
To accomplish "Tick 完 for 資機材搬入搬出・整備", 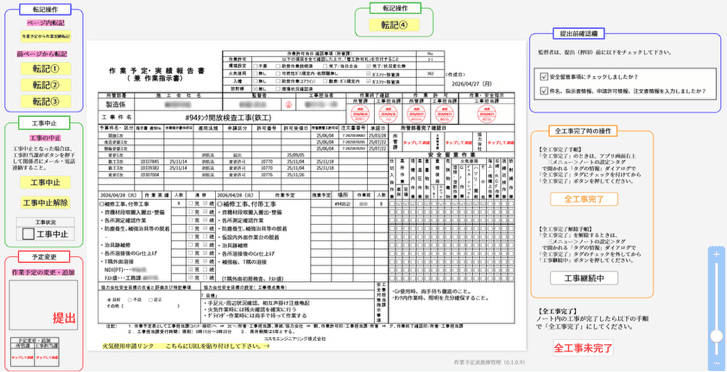I will coord(190,212).
